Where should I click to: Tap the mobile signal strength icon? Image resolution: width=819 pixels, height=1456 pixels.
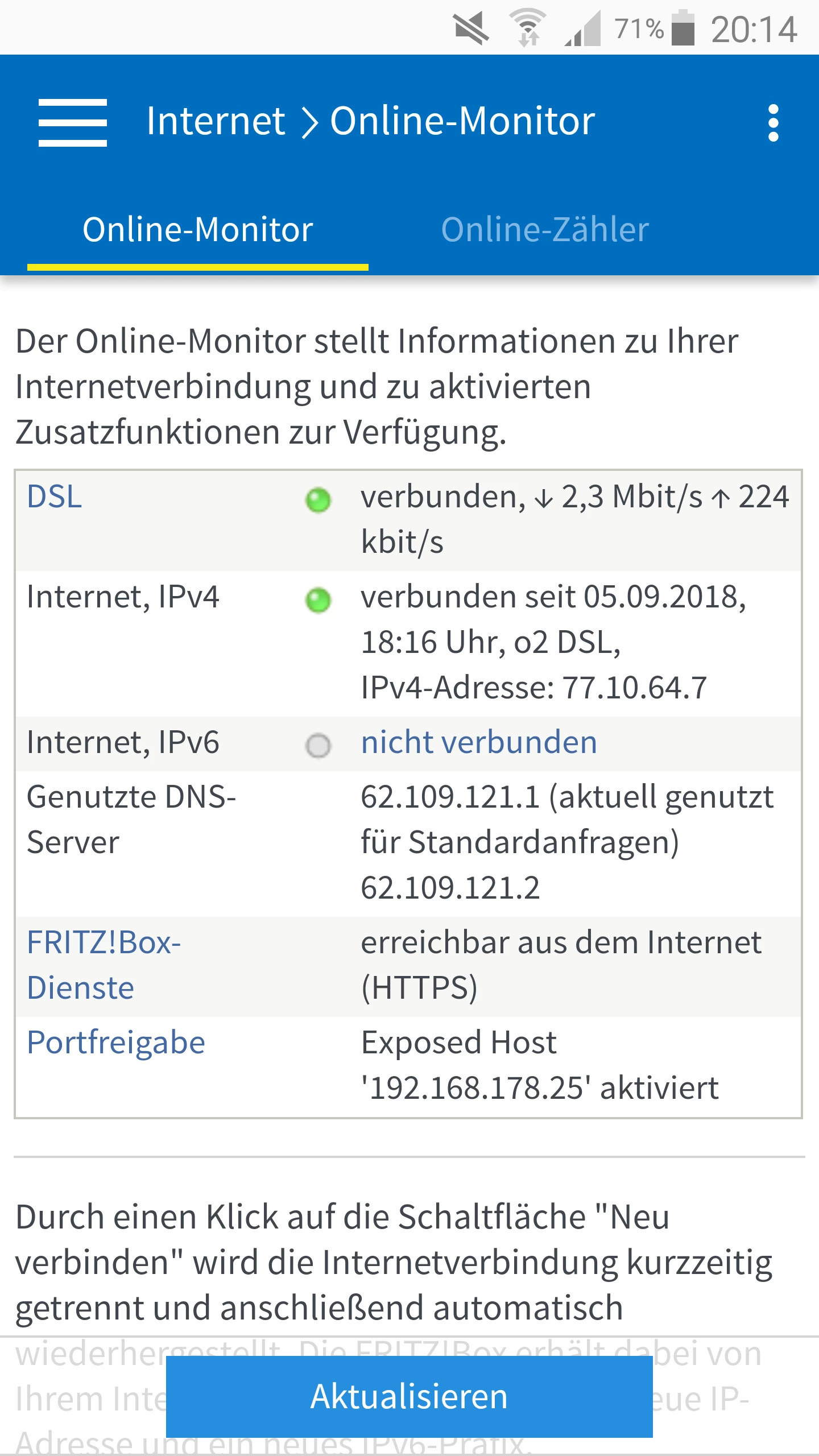tap(584, 28)
